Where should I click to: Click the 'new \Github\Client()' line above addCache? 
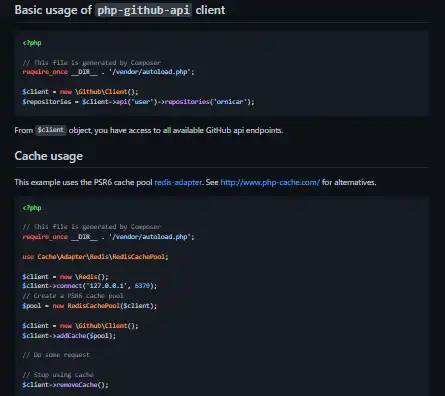80,326
